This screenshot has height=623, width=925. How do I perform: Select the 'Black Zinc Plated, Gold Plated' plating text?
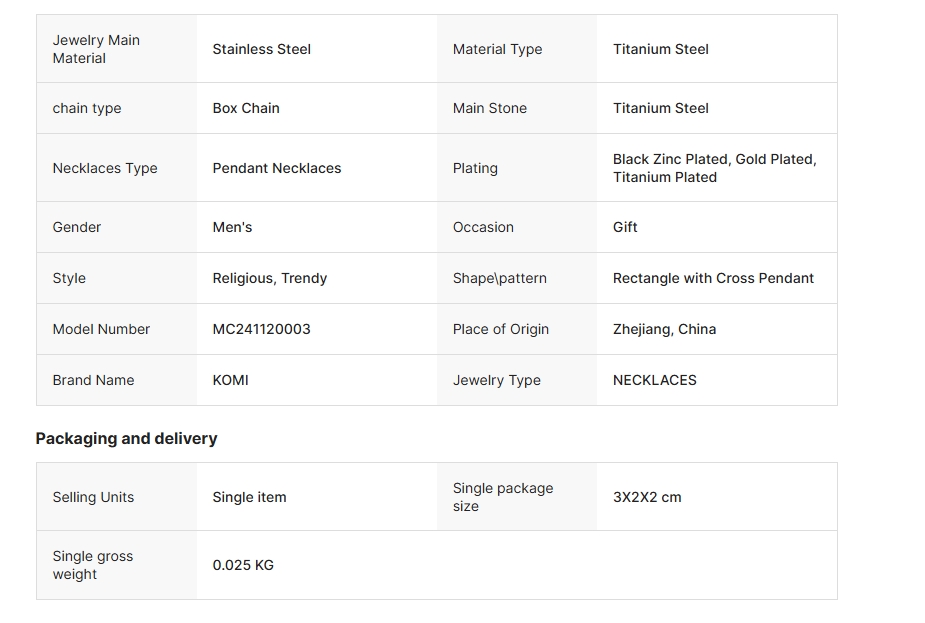[x=714, y=159]
